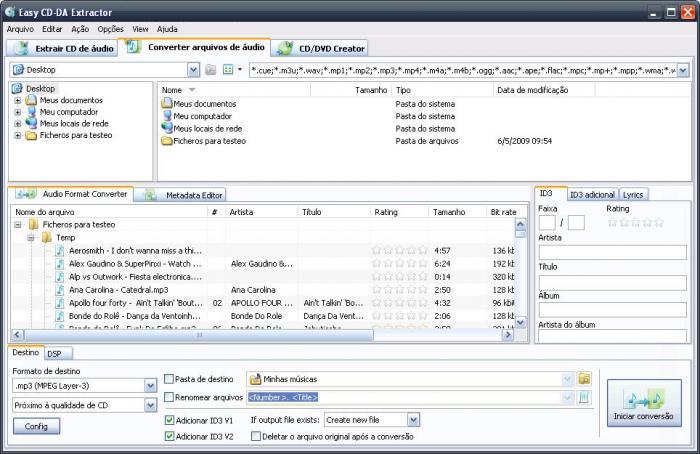Click the Título input field in ID3 panel

click(x=612, y=282)
